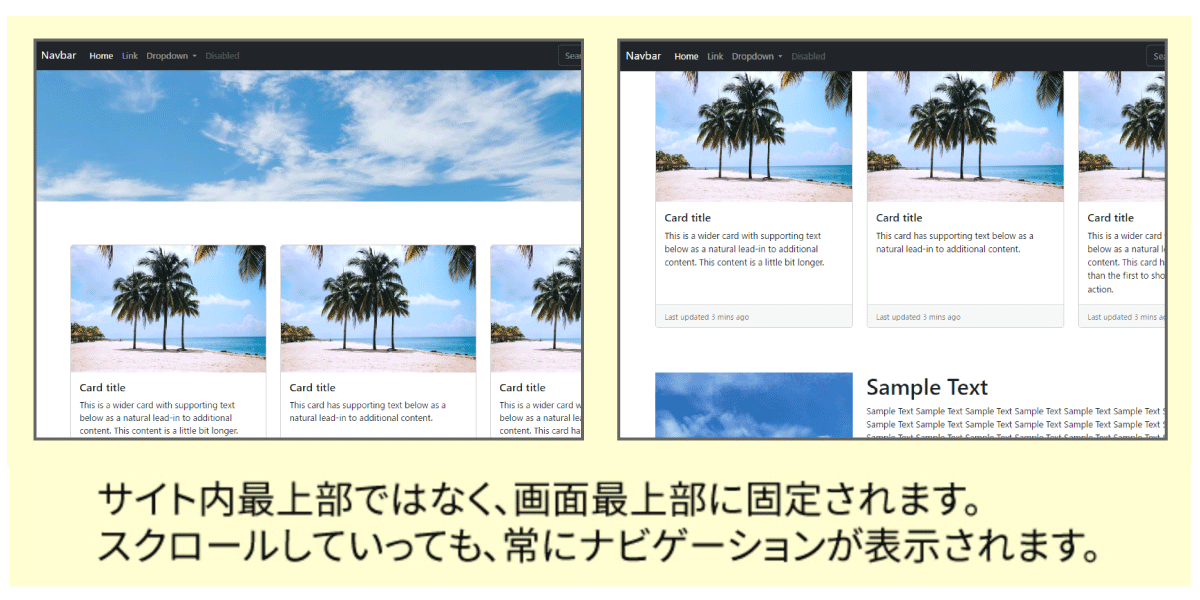Select the Link nav item in the right screenshot

click(715, 56)
